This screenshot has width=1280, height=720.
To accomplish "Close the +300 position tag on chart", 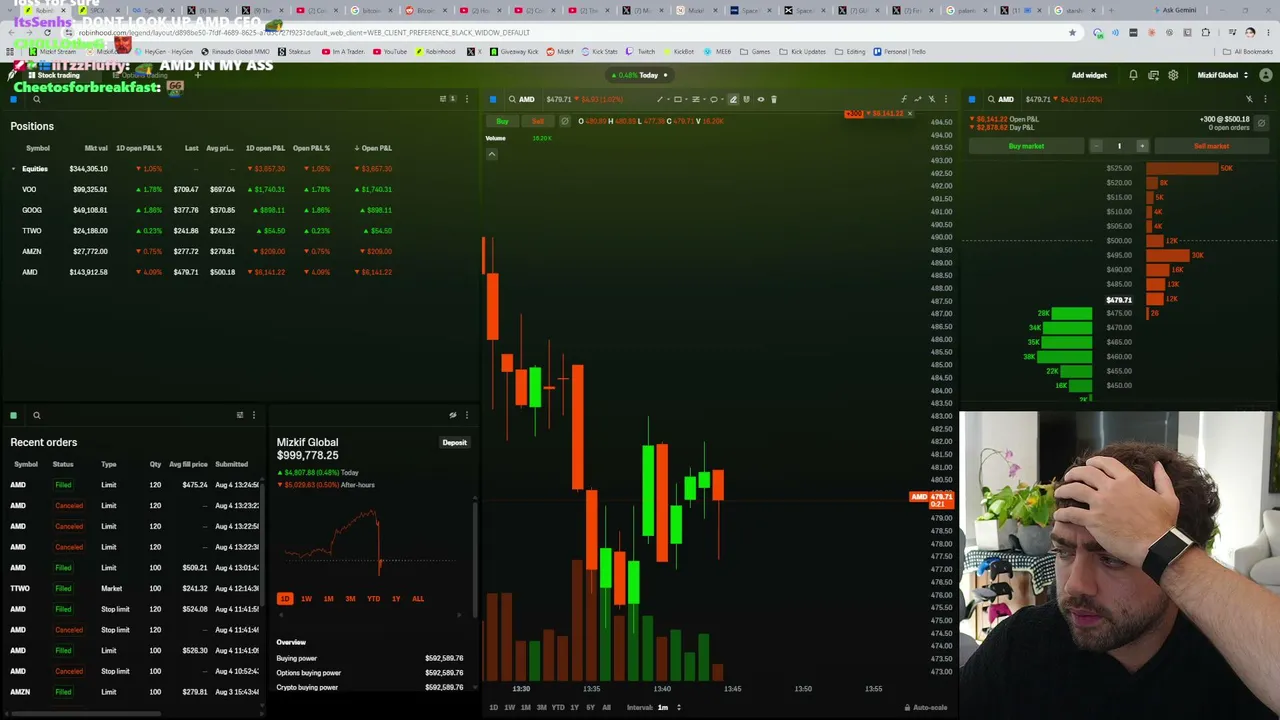I will [909, 113].
